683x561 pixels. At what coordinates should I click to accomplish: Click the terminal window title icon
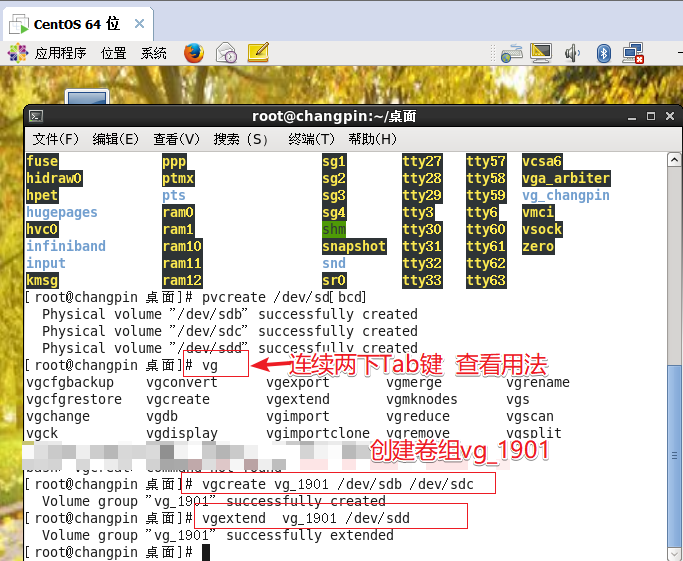pos(36,116)
